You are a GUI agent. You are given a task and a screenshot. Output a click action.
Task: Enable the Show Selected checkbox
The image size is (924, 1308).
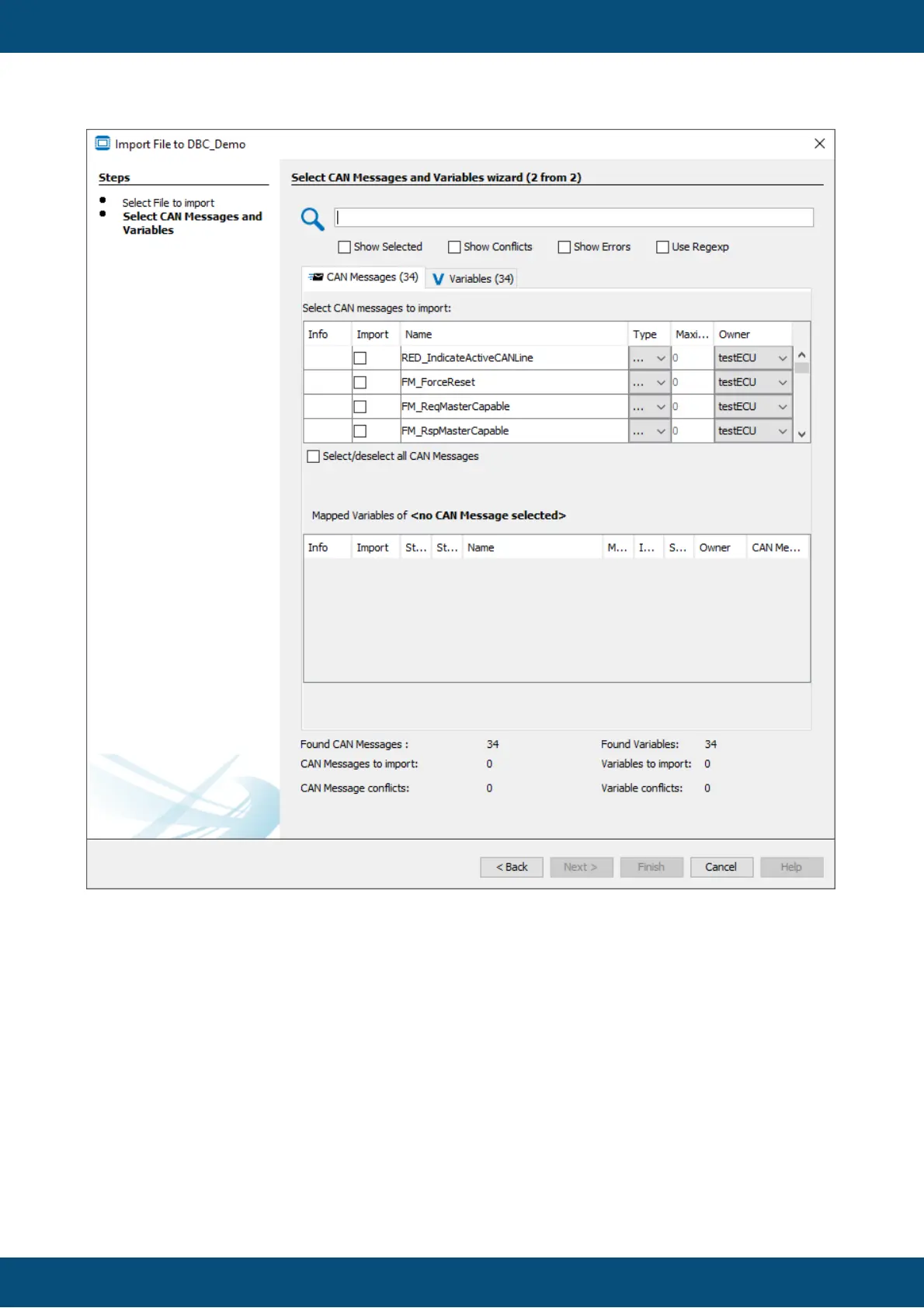345,247
